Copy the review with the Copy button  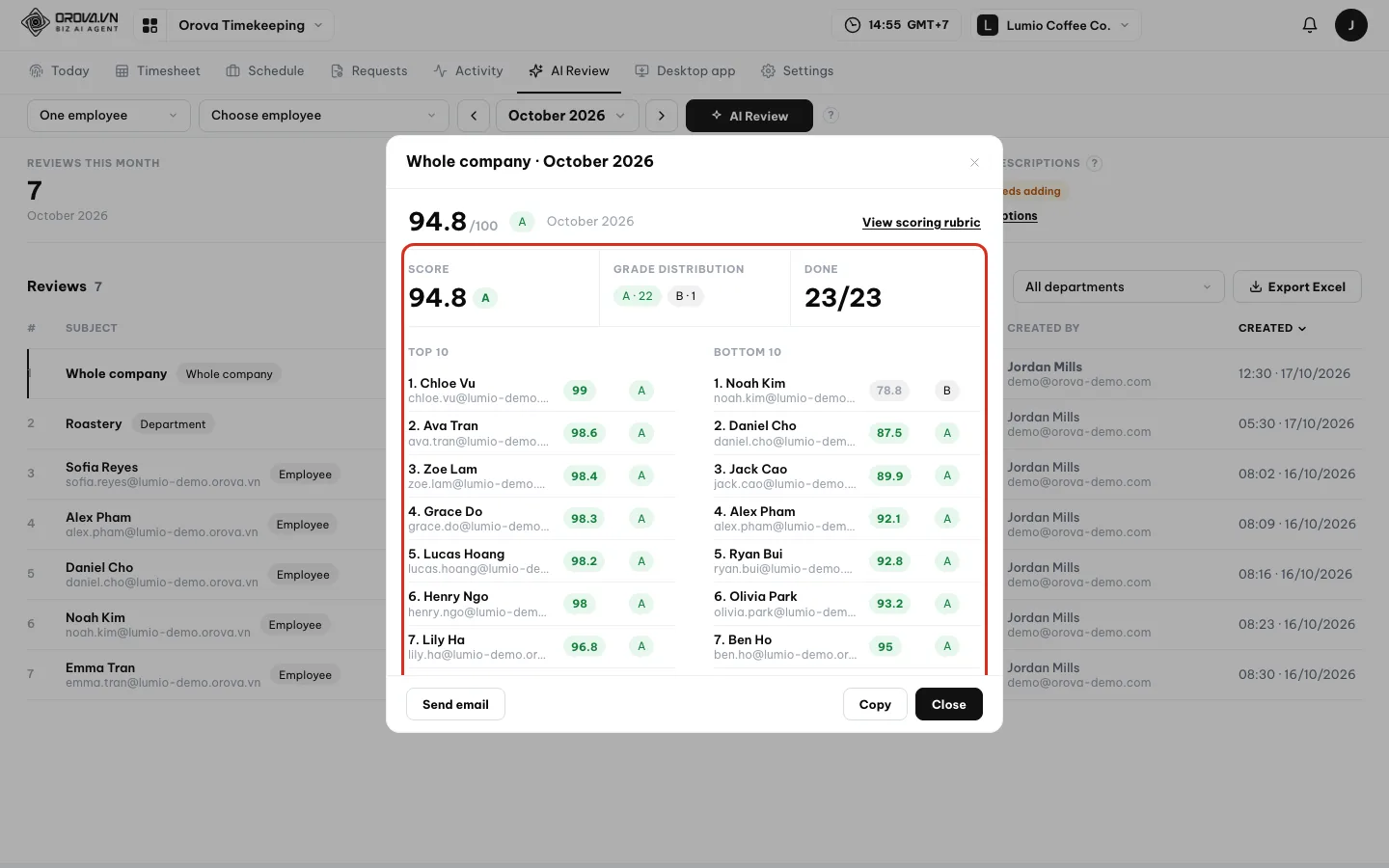click(875, 704)
